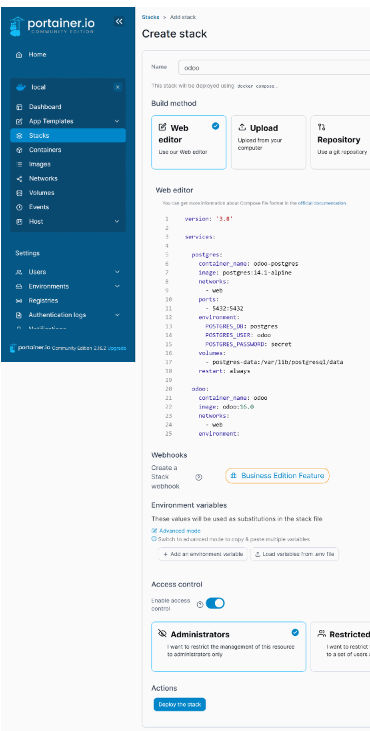The image size is (370, 731).
Task: Click Deploy the stack button
Action: [179, 704]
